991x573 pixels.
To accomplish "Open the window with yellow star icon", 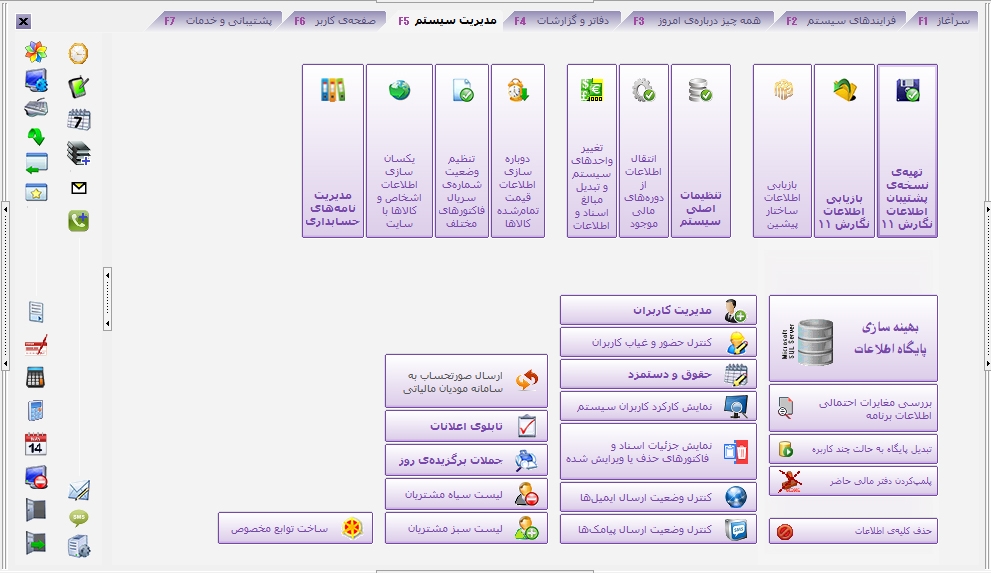I will (36, 193).
